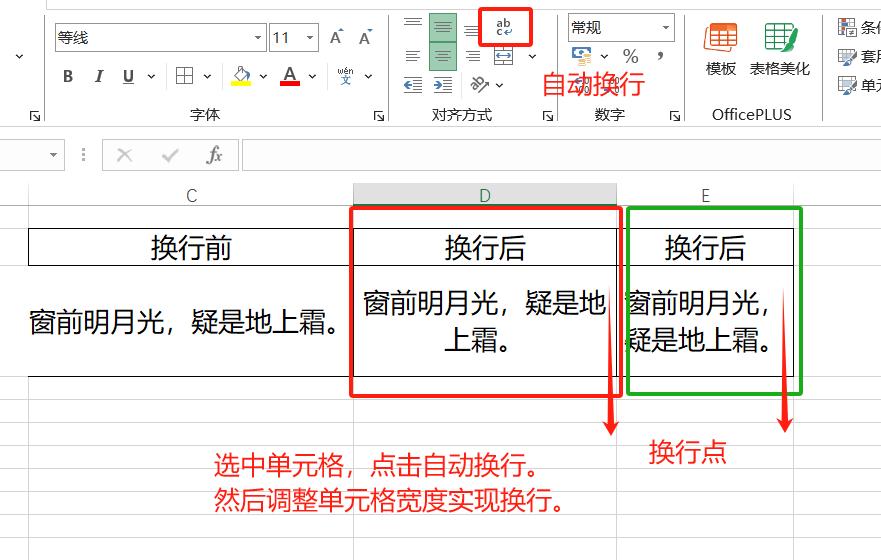881x560 pixels.
Task: Confirm entry with checkmark button
Action: [170, 155]
